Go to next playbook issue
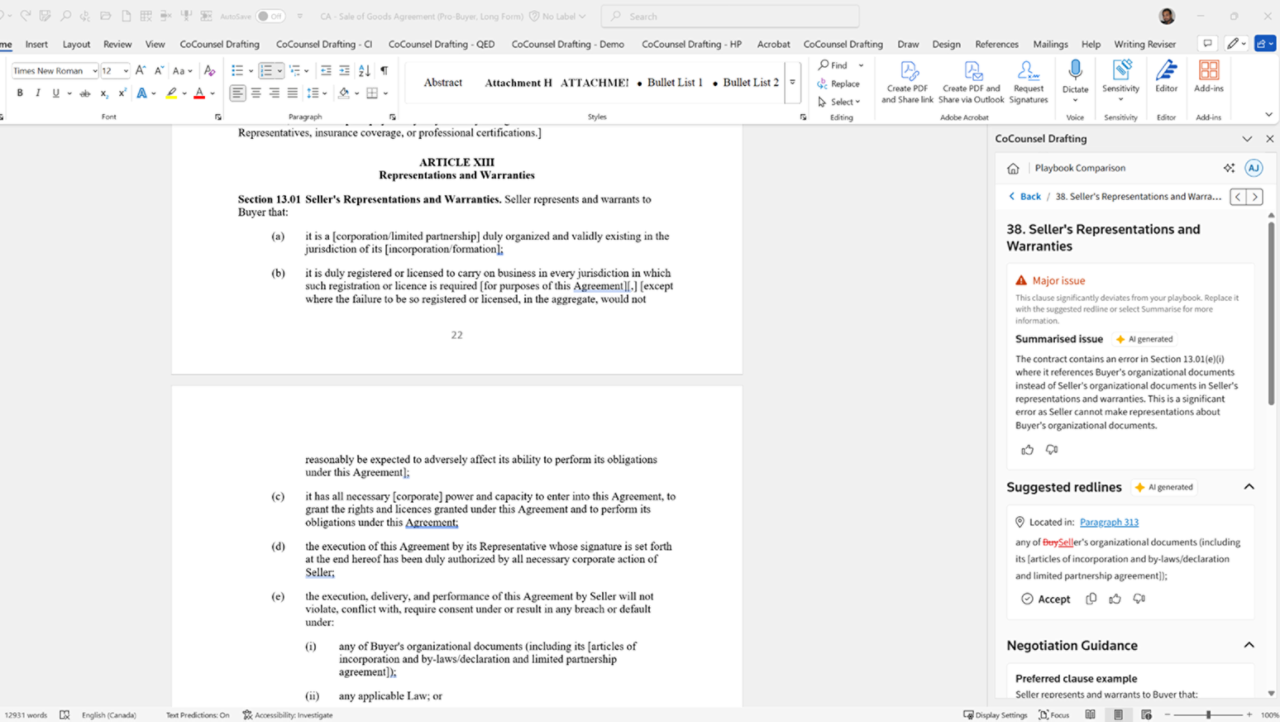 1255,197
